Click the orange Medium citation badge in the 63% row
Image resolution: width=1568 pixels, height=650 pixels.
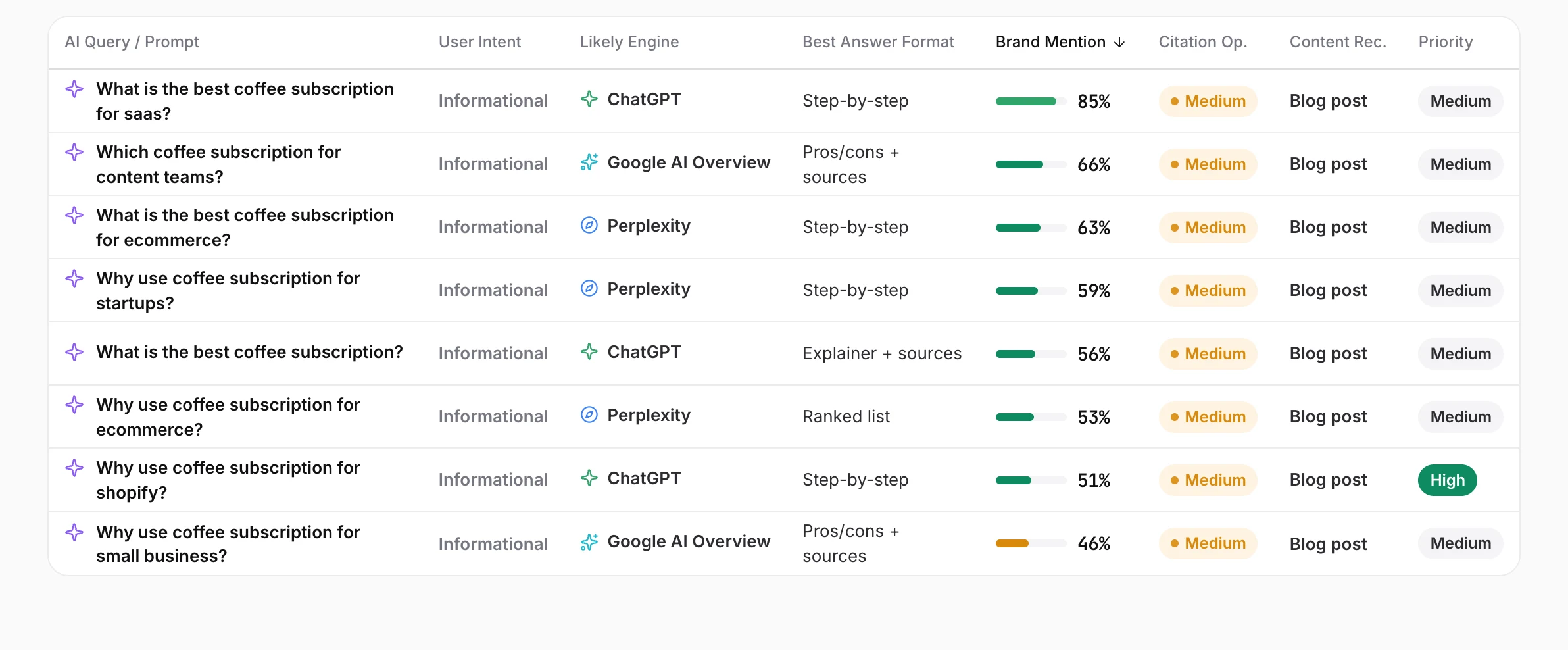[x=1208, y=228]
